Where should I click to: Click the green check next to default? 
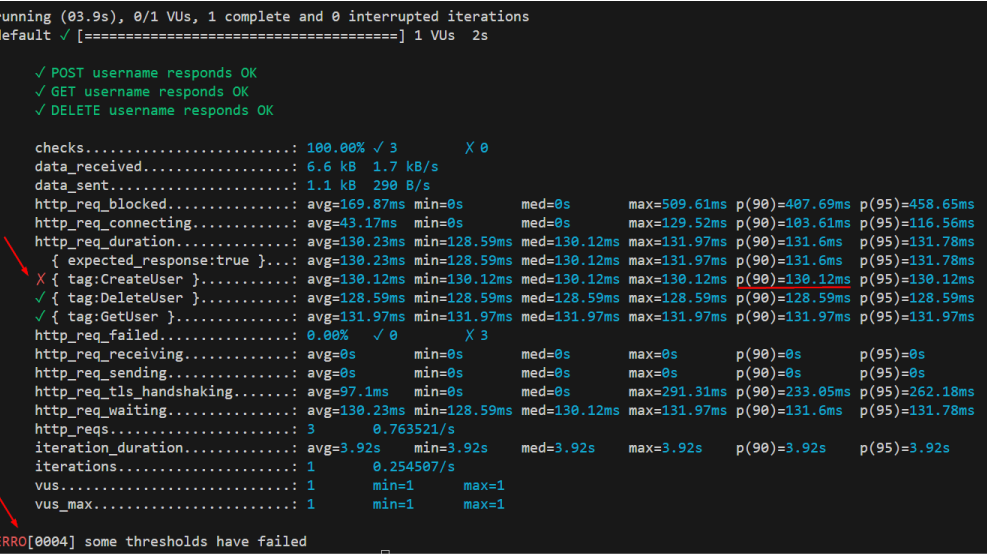click(x=64, y=35)
